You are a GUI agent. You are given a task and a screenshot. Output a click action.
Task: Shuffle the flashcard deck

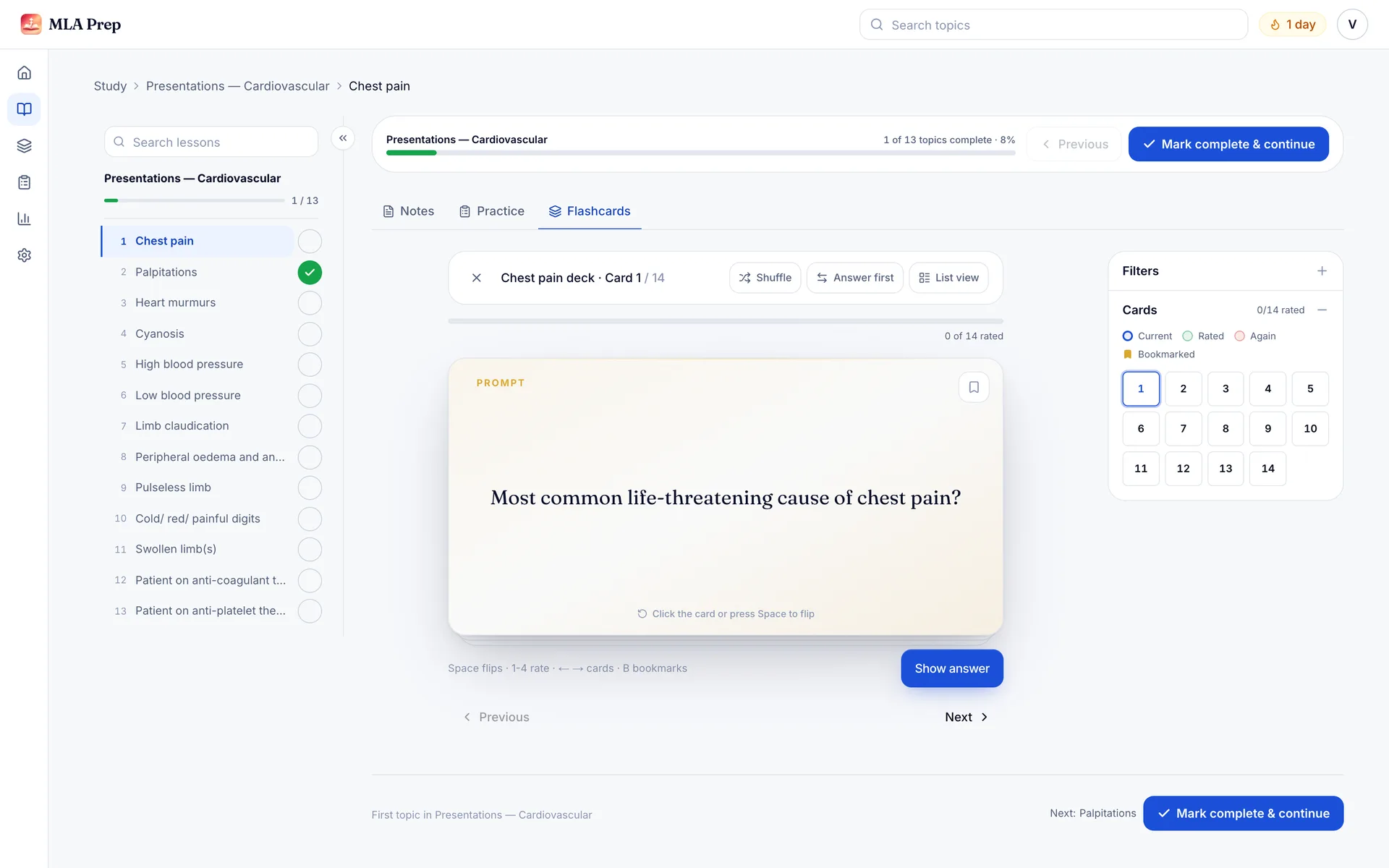(765, 278)
